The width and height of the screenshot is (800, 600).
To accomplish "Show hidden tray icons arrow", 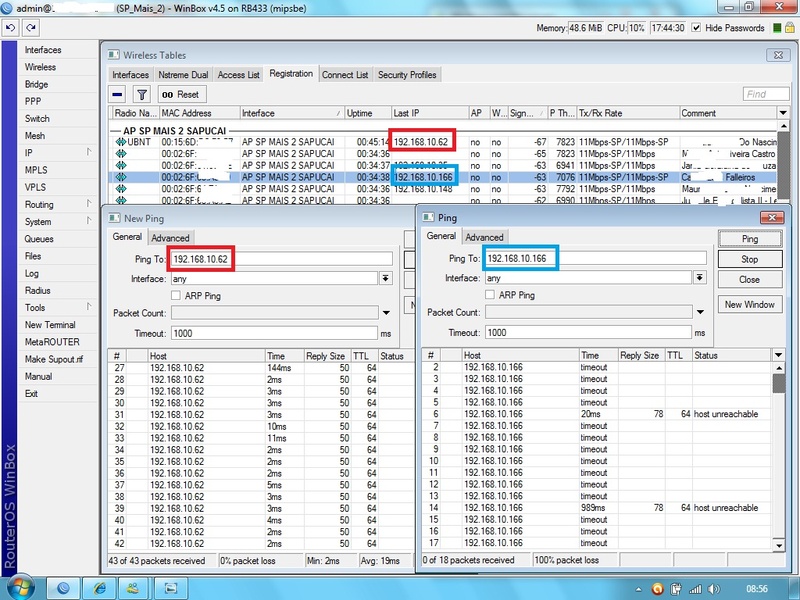I will click(638, 589).
